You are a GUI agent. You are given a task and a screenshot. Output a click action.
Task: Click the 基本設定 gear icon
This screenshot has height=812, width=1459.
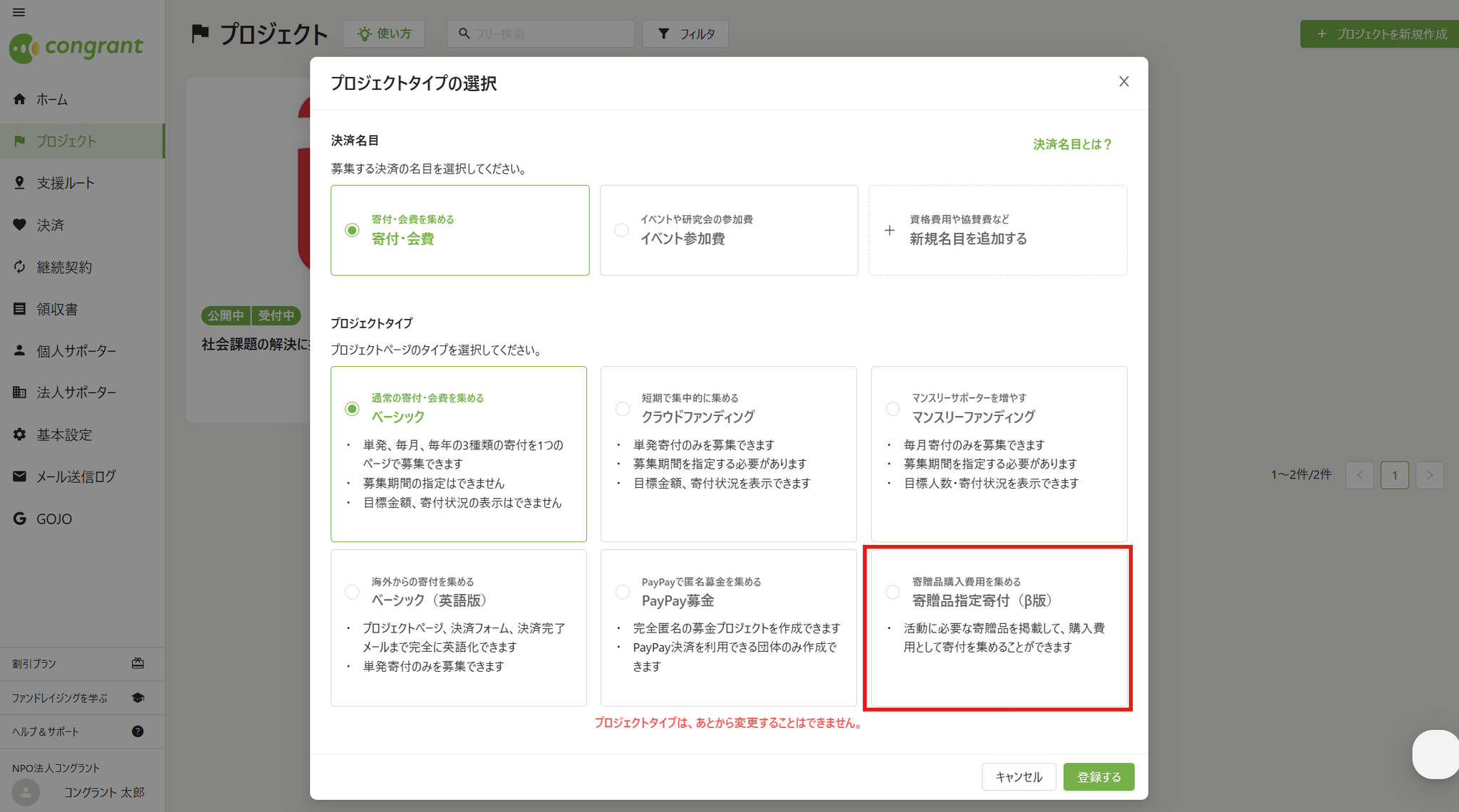[x=19, y=434]
